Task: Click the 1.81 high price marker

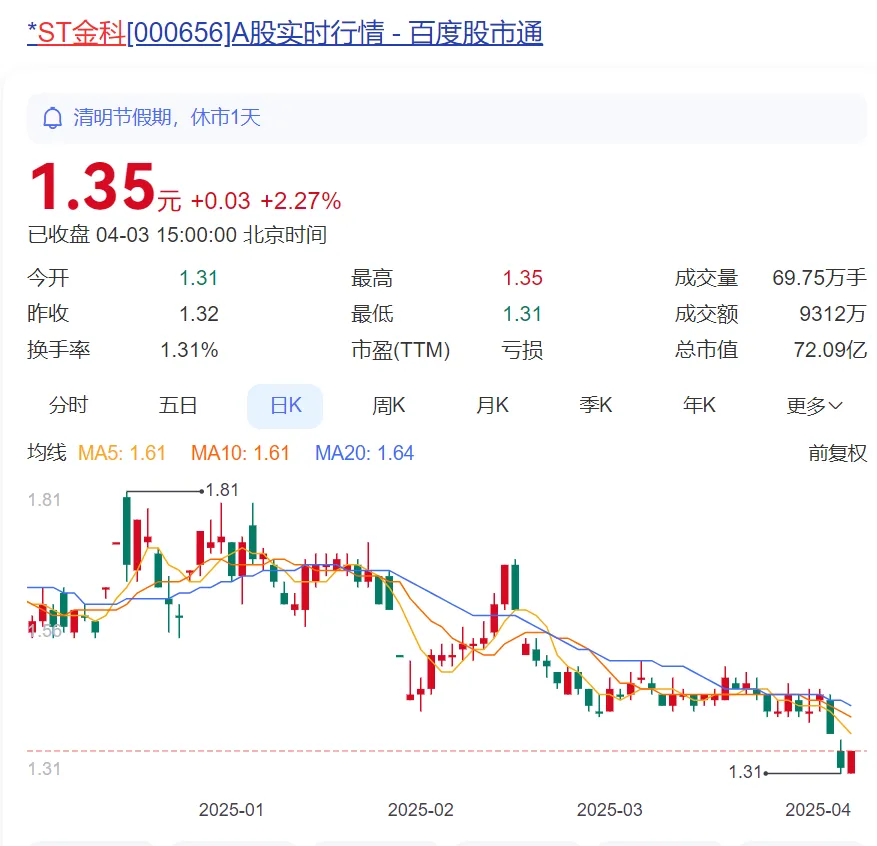Action: pos(221,490)
